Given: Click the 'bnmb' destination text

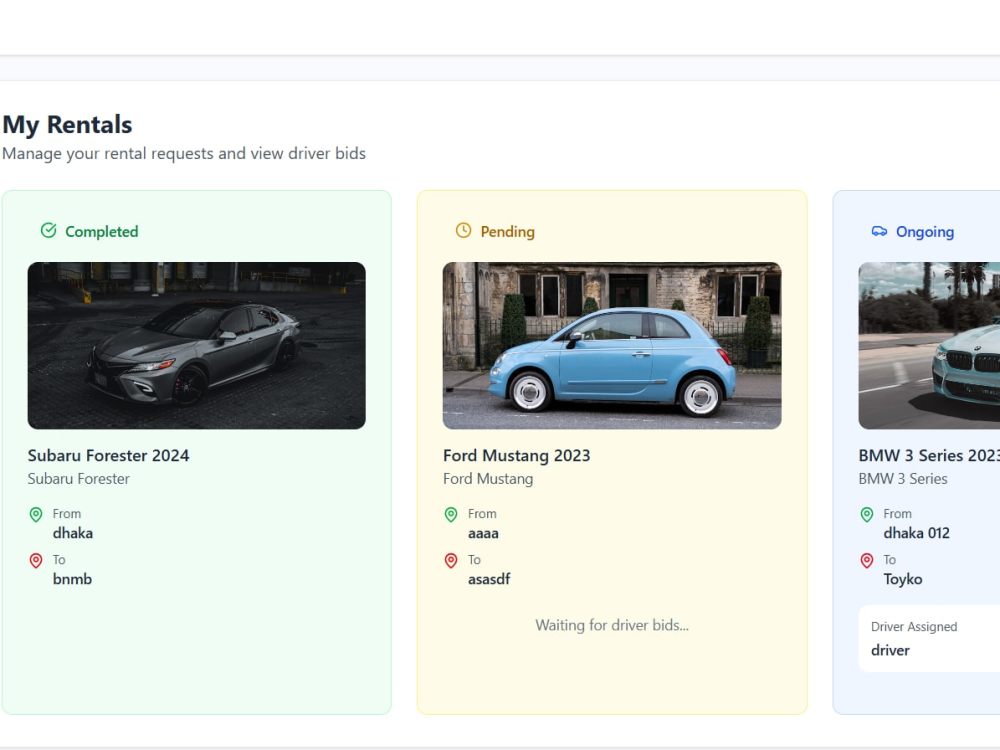Looking at the screenshot, I should 72,579.
